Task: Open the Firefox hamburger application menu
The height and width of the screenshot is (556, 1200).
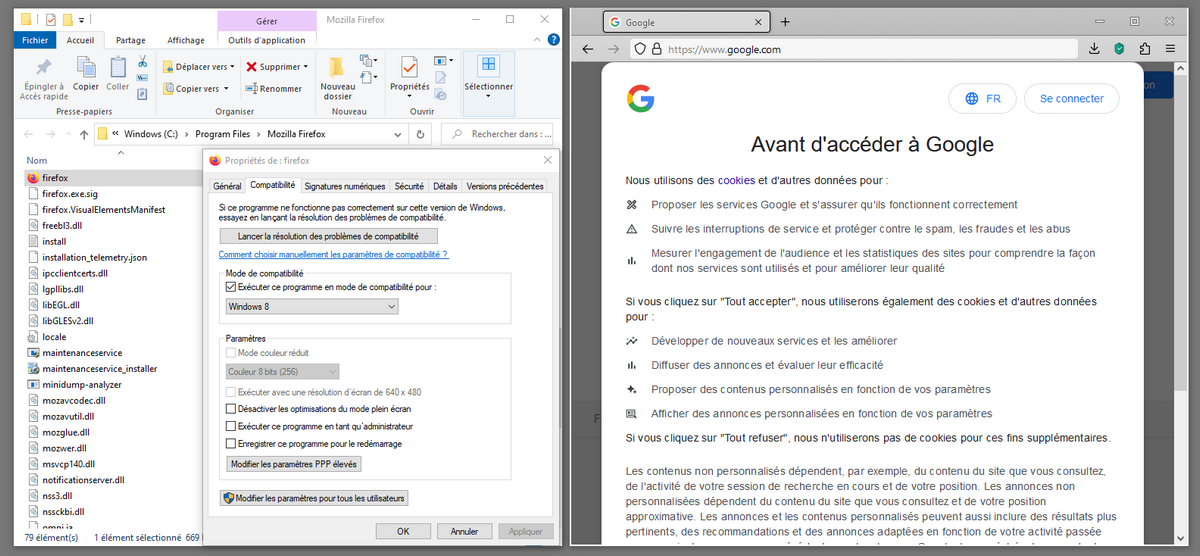Action: pyautogui.click(x=1171, y=48)
